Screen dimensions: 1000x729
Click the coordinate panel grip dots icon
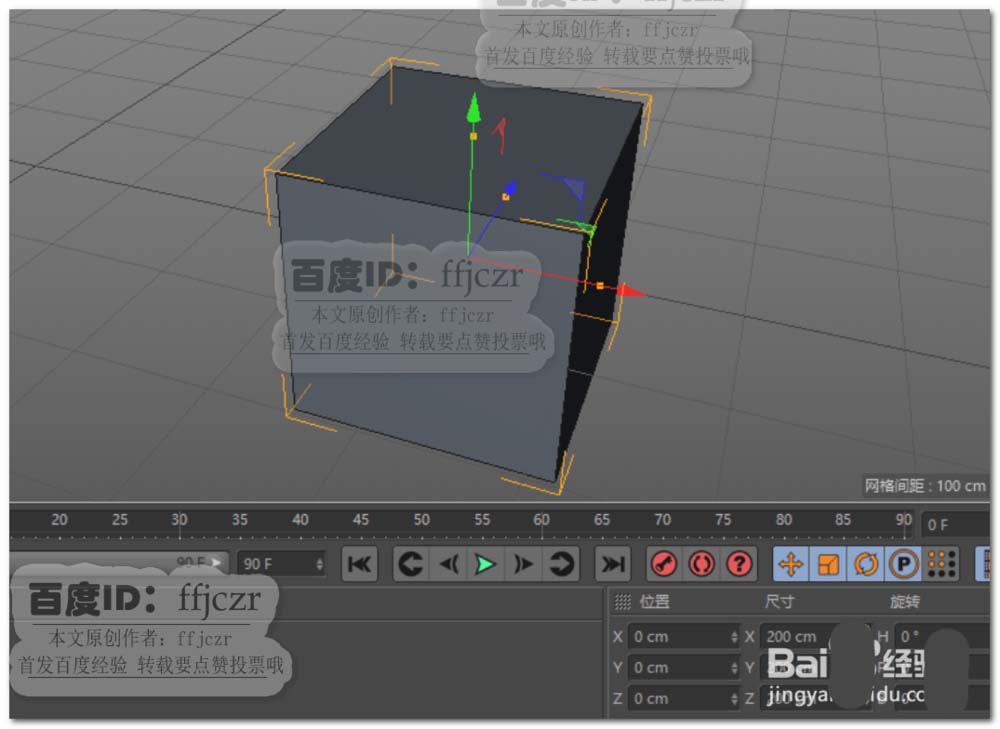(x=622, y=601)
